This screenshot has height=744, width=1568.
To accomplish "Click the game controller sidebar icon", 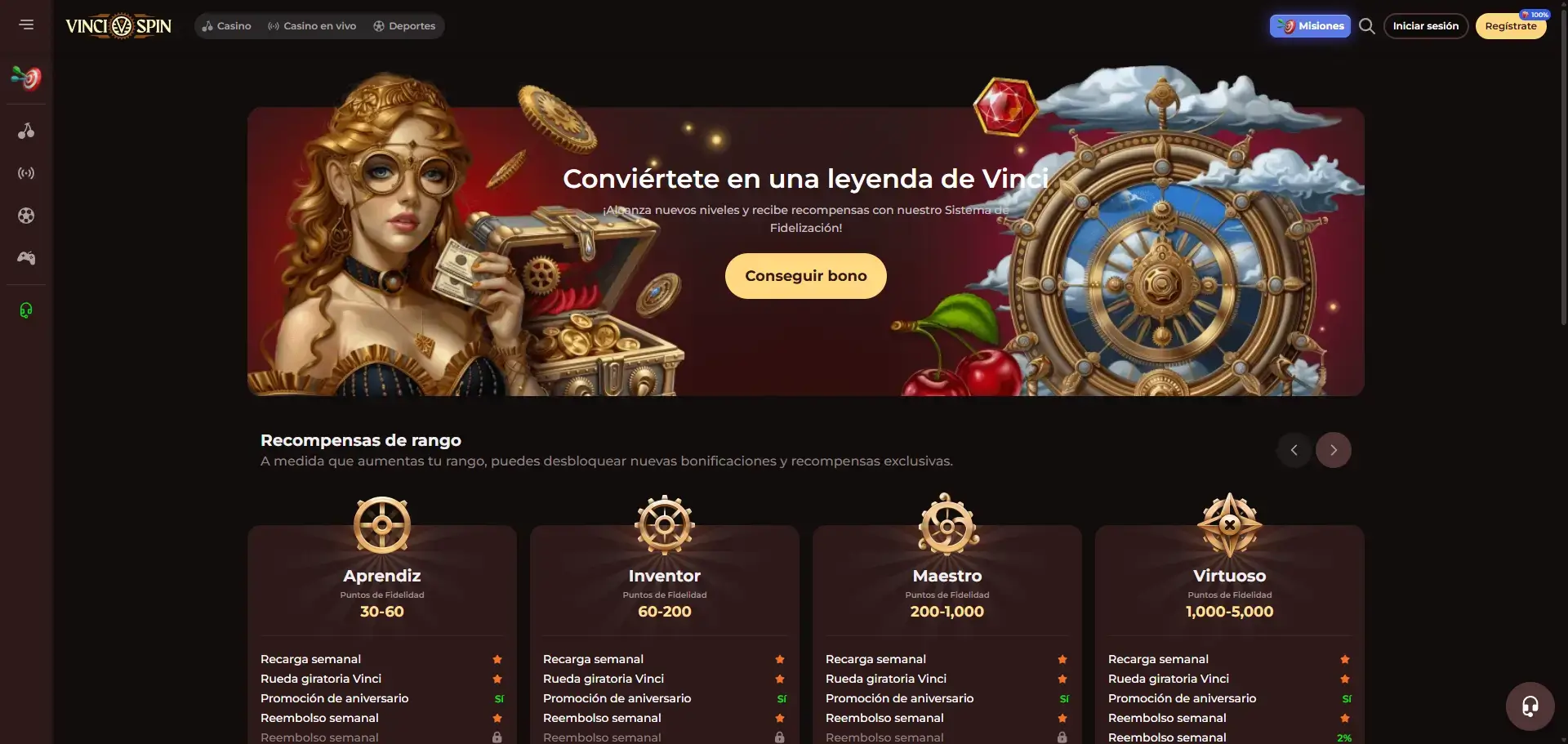I will (26, 258).
